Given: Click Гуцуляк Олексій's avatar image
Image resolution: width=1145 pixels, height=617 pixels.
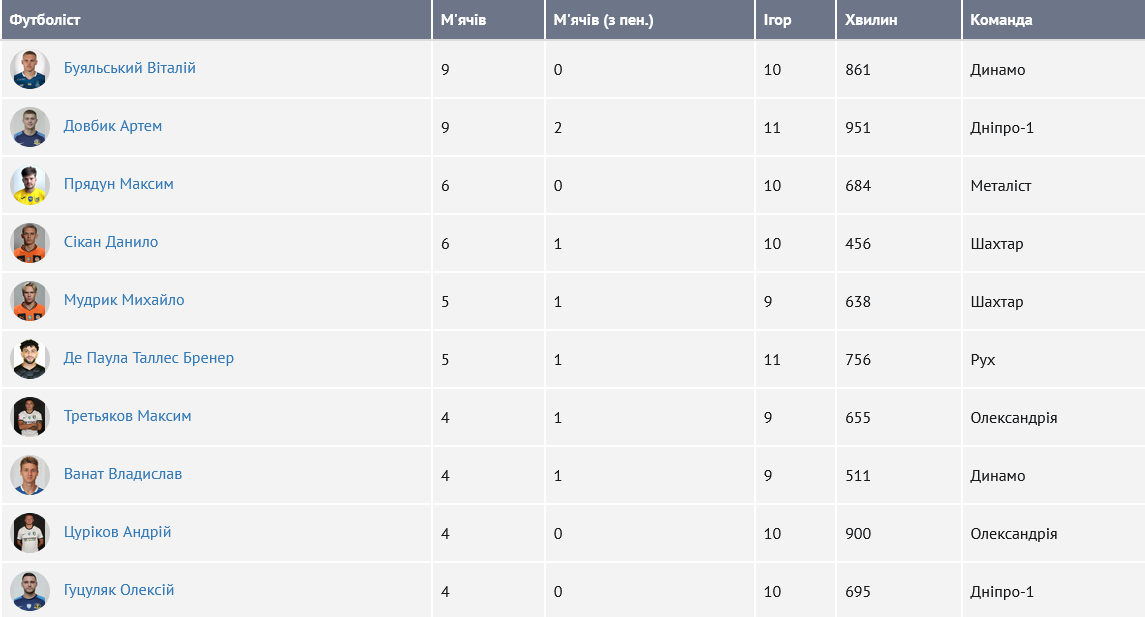Looking at the screenshot, I should (30, 591).
